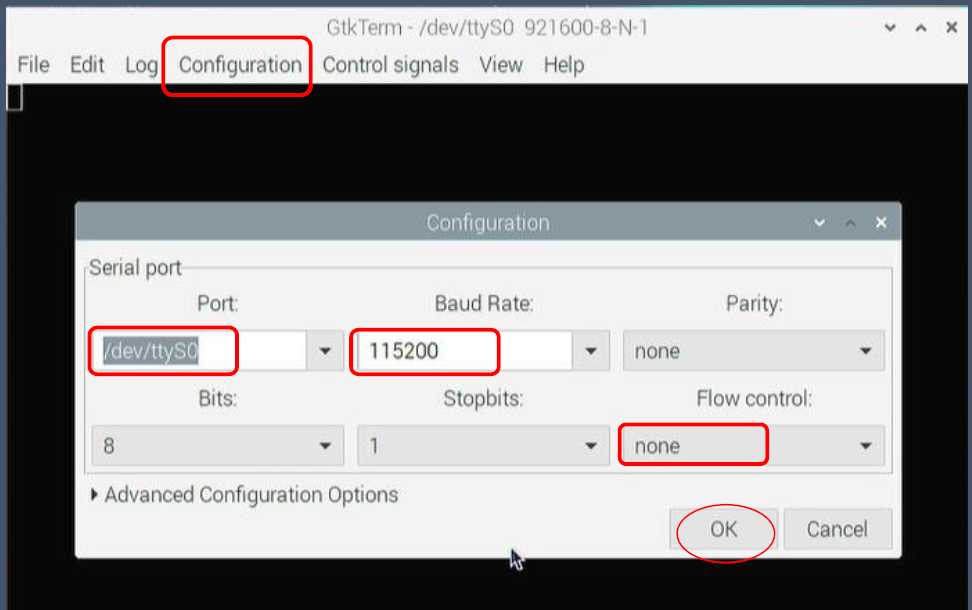The image size is (972, 610).
Task: Expand Advanced Configuration Options
Action: click(245, 495)
